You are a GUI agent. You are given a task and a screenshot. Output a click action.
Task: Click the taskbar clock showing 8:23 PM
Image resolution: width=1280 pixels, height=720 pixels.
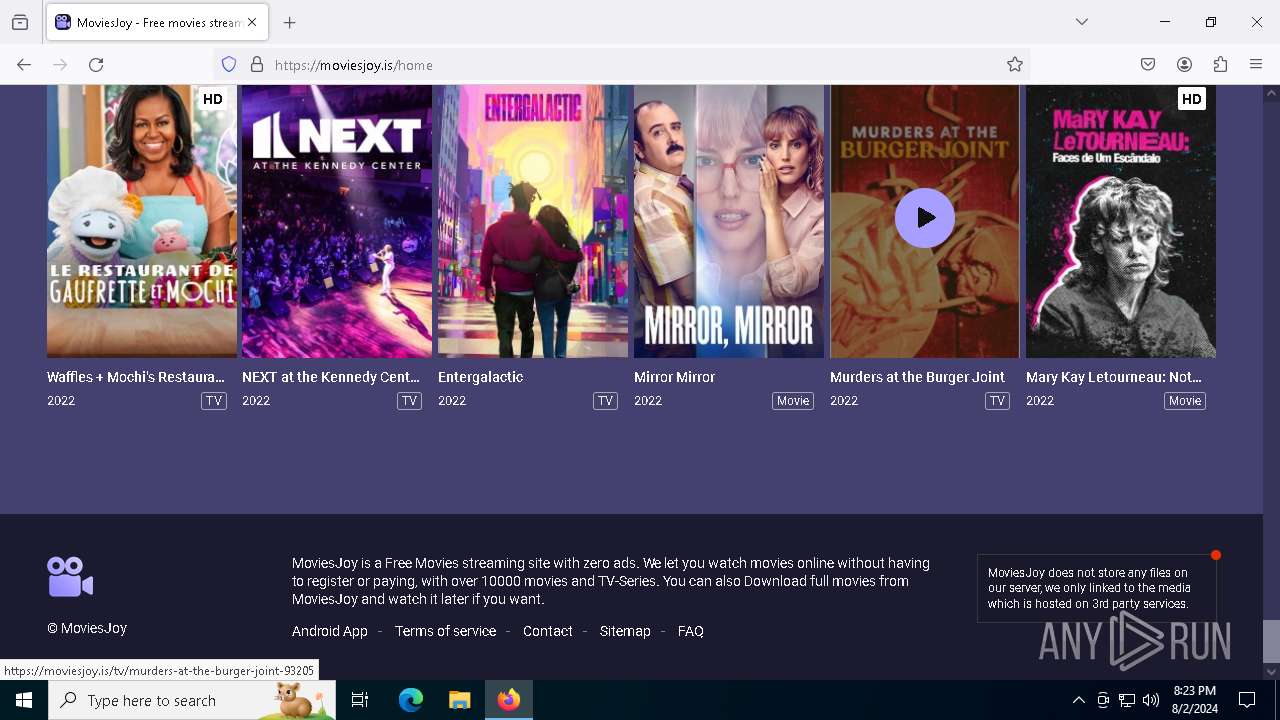1195,700
